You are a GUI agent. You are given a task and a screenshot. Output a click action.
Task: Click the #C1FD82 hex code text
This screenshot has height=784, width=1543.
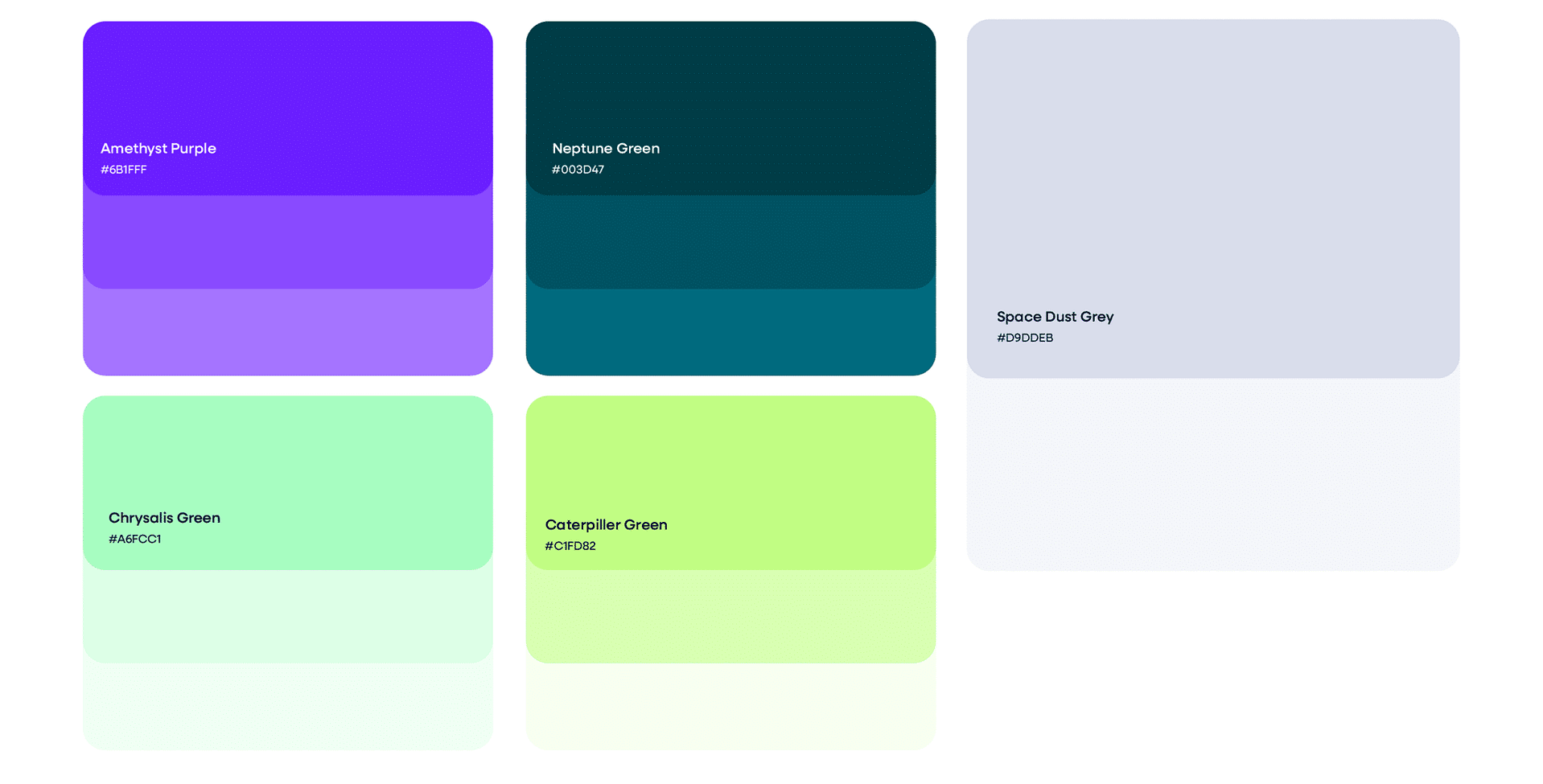pyautogui.click(x=570, y=546)
